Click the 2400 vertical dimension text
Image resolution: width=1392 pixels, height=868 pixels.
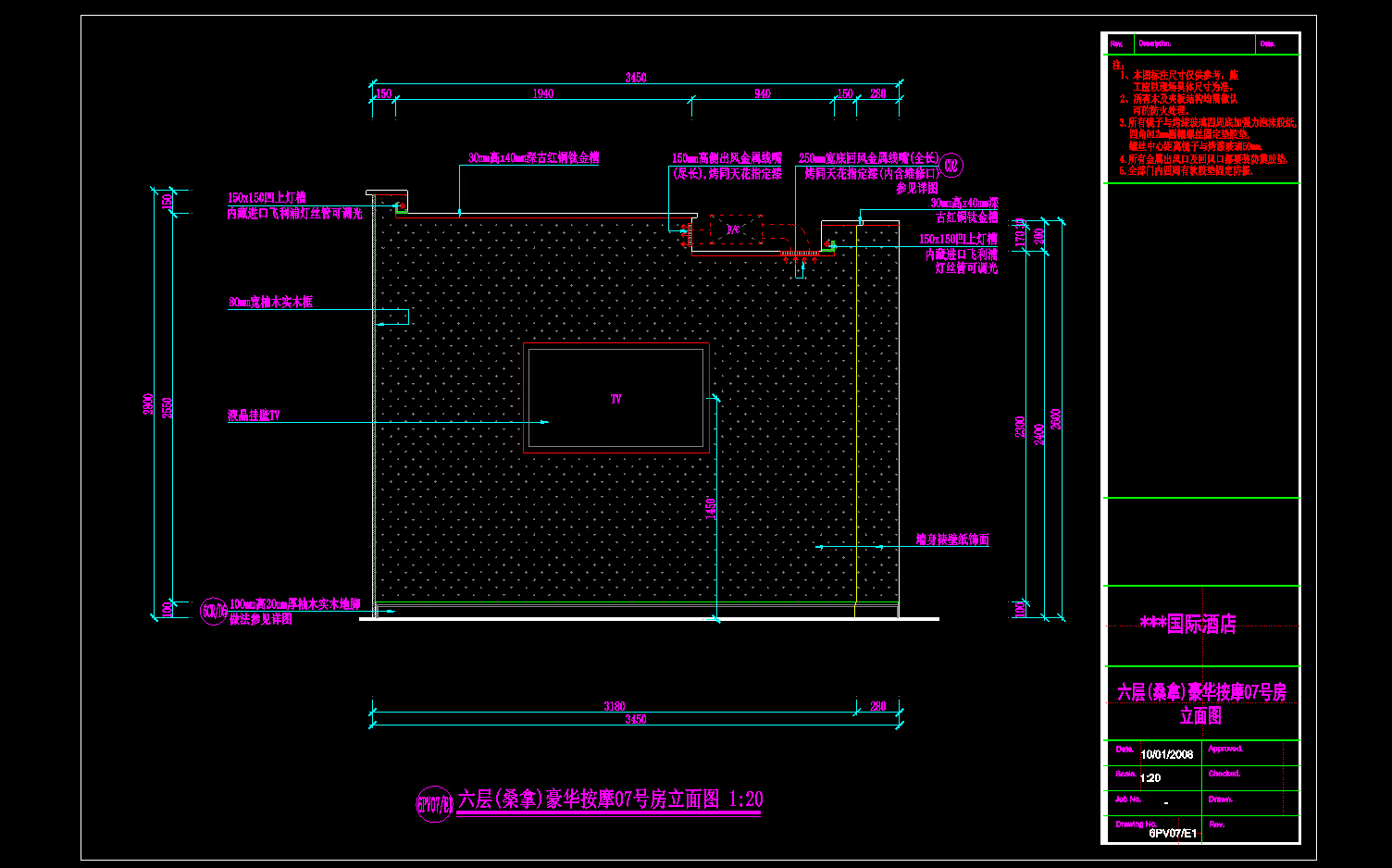[x=1039, y=434]
